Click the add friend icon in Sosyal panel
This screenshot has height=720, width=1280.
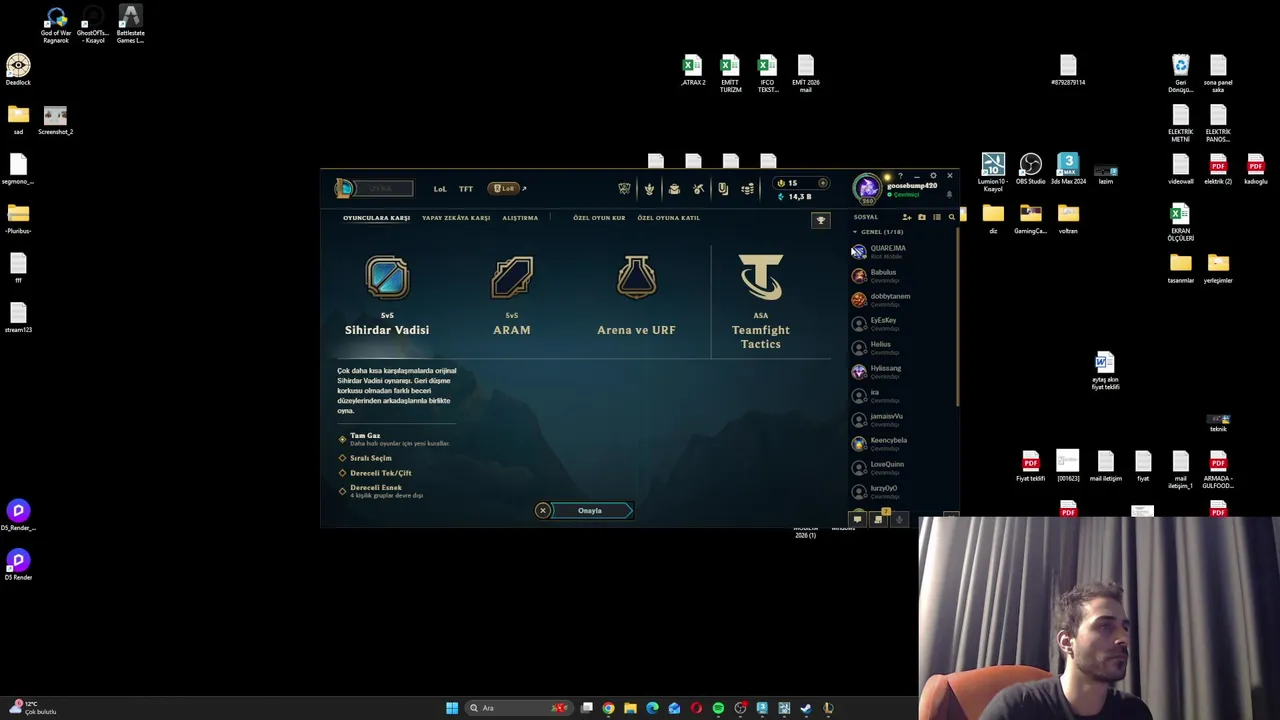907,217
